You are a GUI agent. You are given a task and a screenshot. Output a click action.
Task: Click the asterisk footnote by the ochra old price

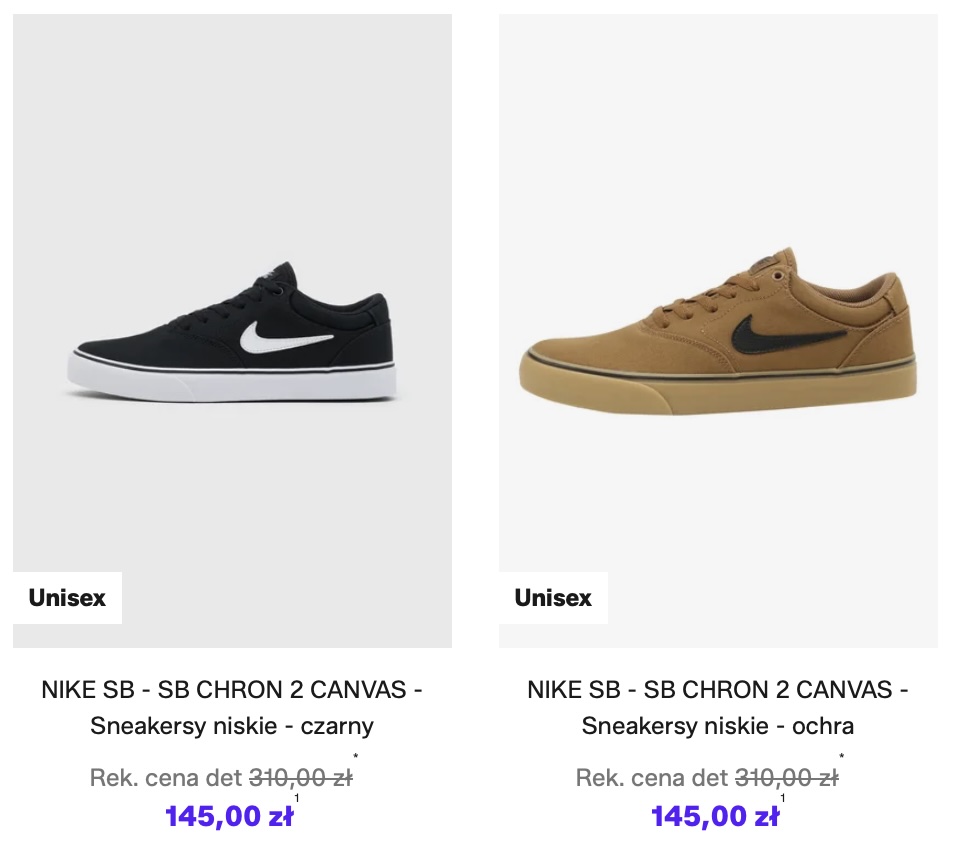[x=842, y=758]
